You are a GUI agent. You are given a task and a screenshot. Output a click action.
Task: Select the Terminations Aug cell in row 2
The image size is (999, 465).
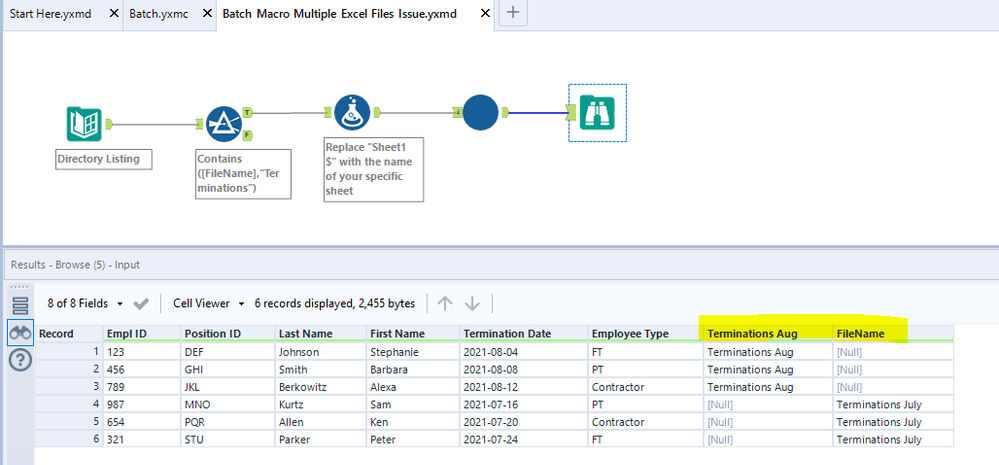pos(768,369)
